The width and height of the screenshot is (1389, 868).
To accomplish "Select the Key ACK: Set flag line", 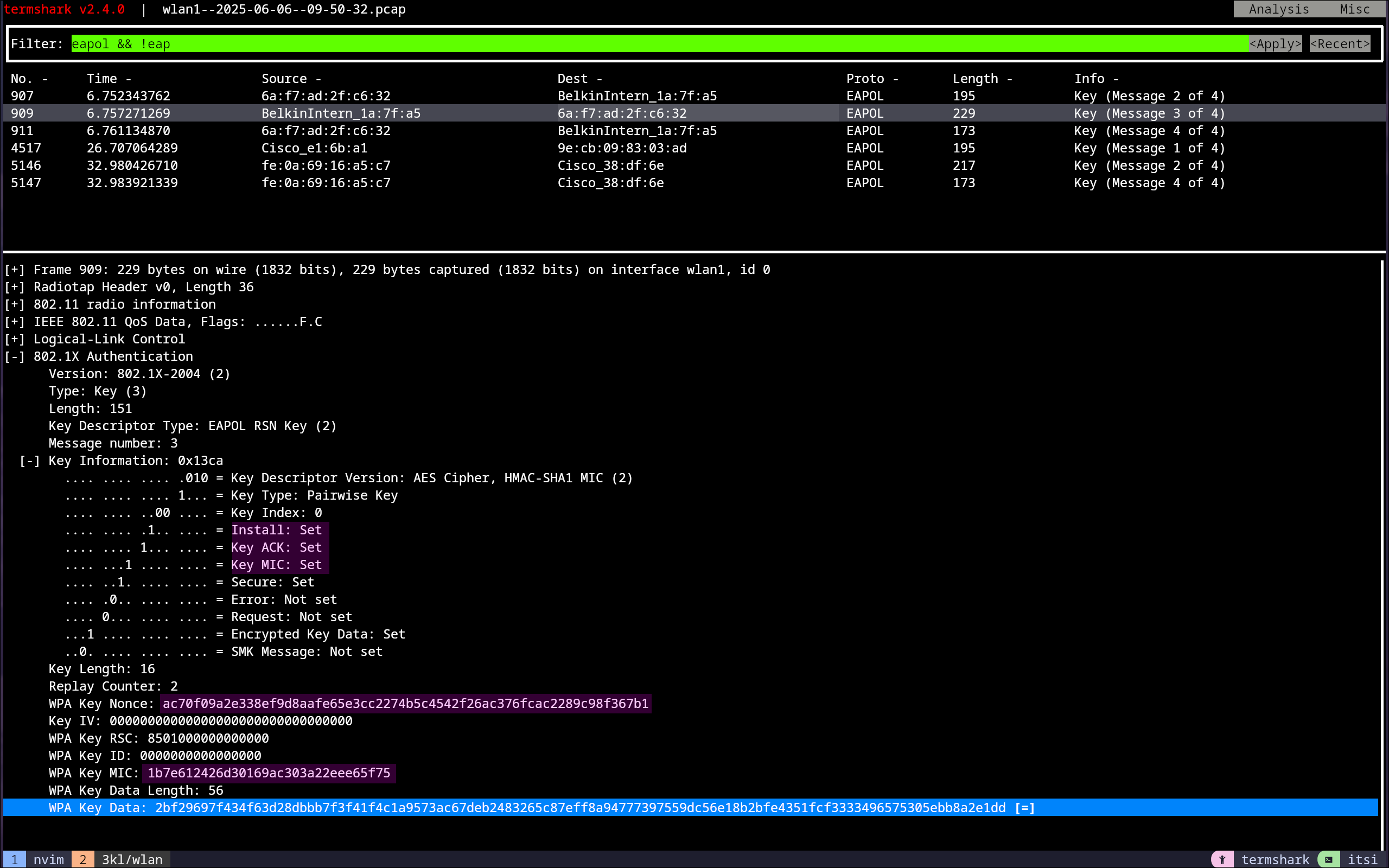I will [x=193, y=548].
